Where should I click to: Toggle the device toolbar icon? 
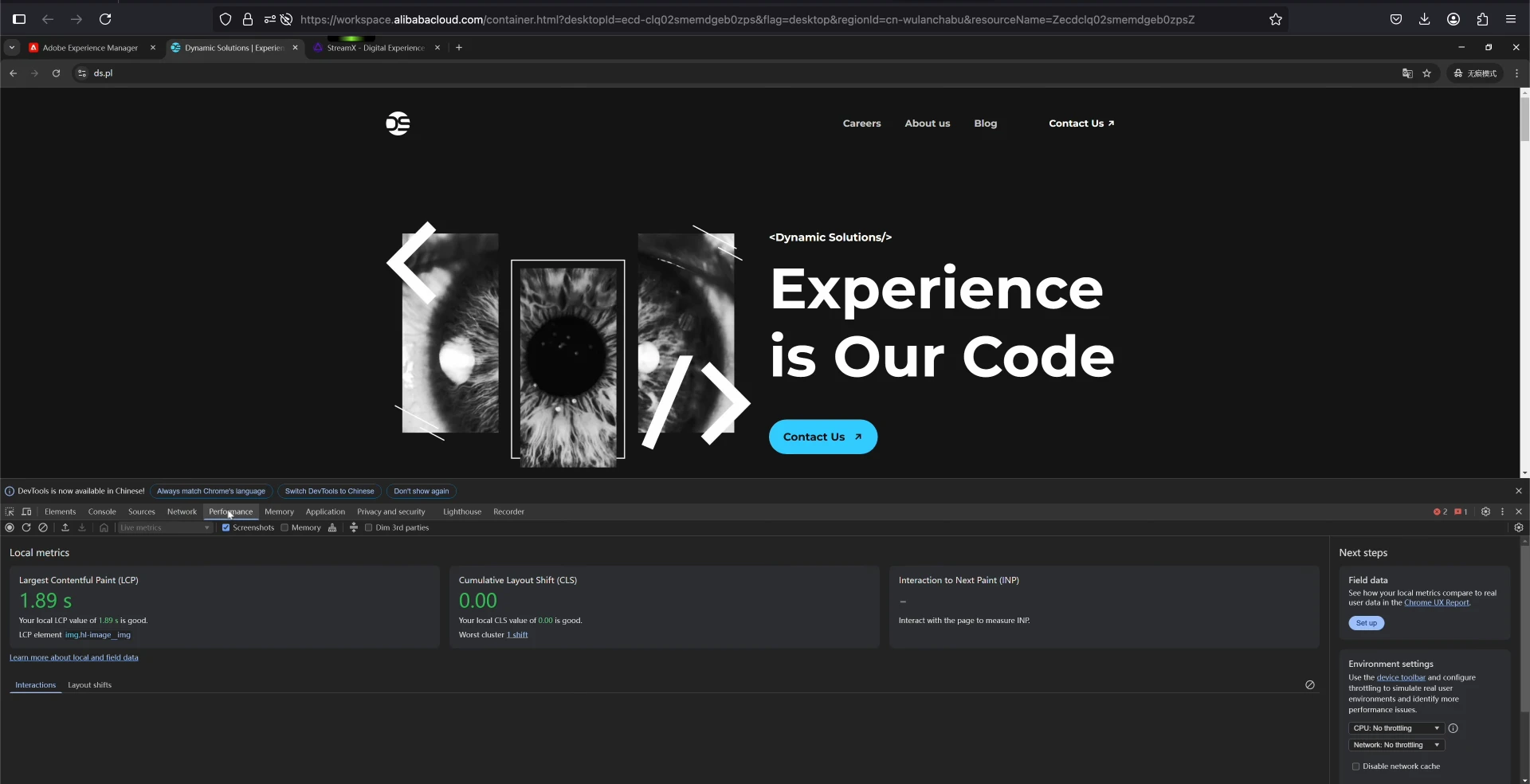pos(26,512)
